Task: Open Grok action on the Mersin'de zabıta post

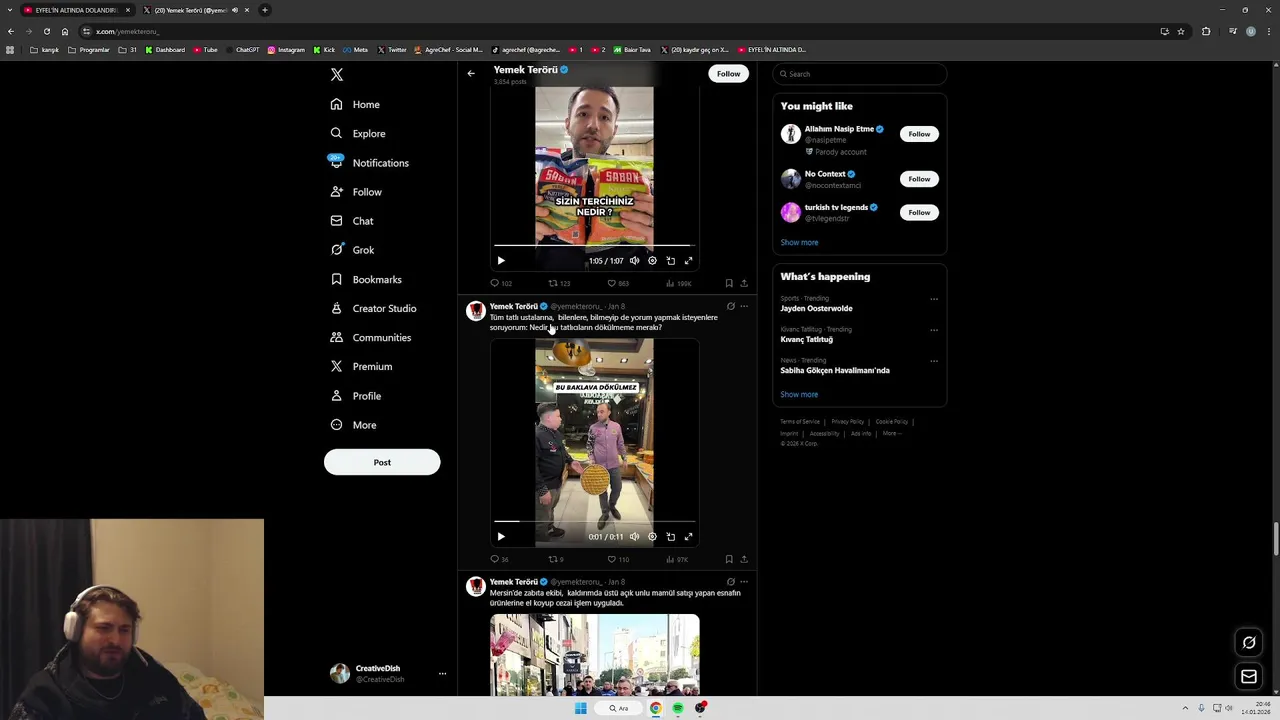Action: [x=730, y=582]
